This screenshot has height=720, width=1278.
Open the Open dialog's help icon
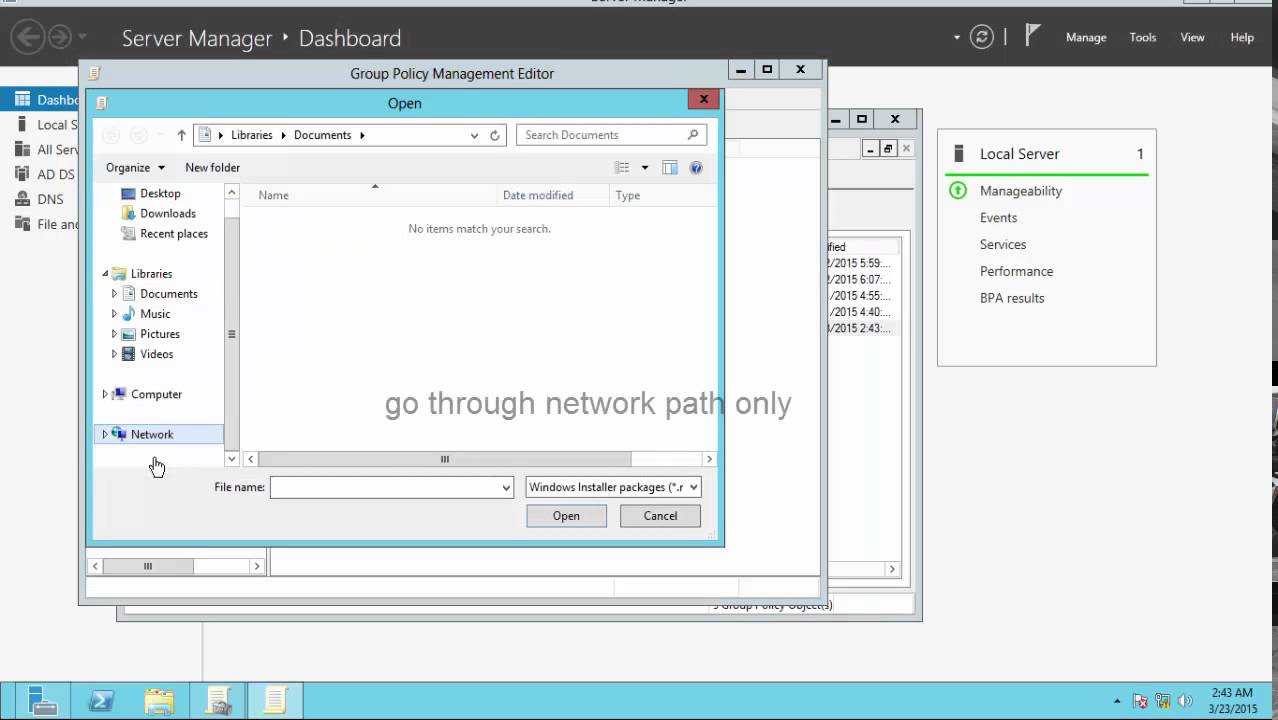coord(696,168)
